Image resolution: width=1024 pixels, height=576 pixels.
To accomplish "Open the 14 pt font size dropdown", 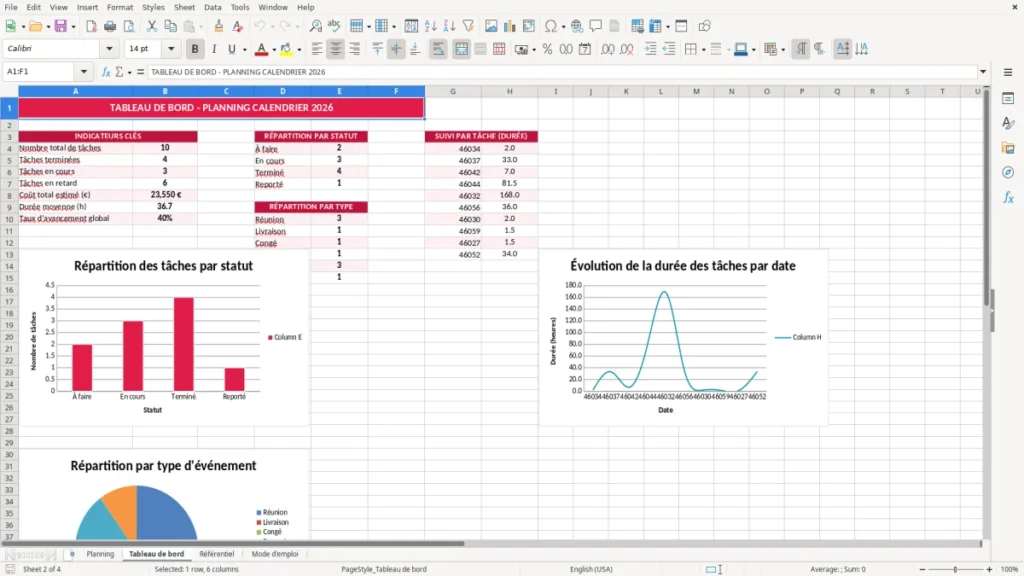I will pos(171,49).
